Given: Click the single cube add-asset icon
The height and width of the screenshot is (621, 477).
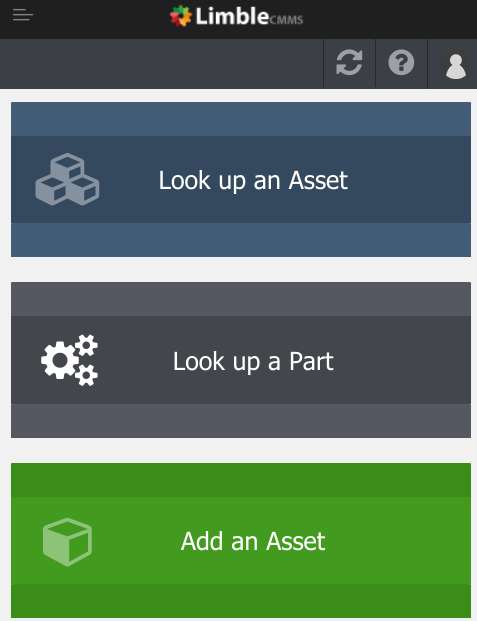Looking at the screenshot, I should coord(67,541).
